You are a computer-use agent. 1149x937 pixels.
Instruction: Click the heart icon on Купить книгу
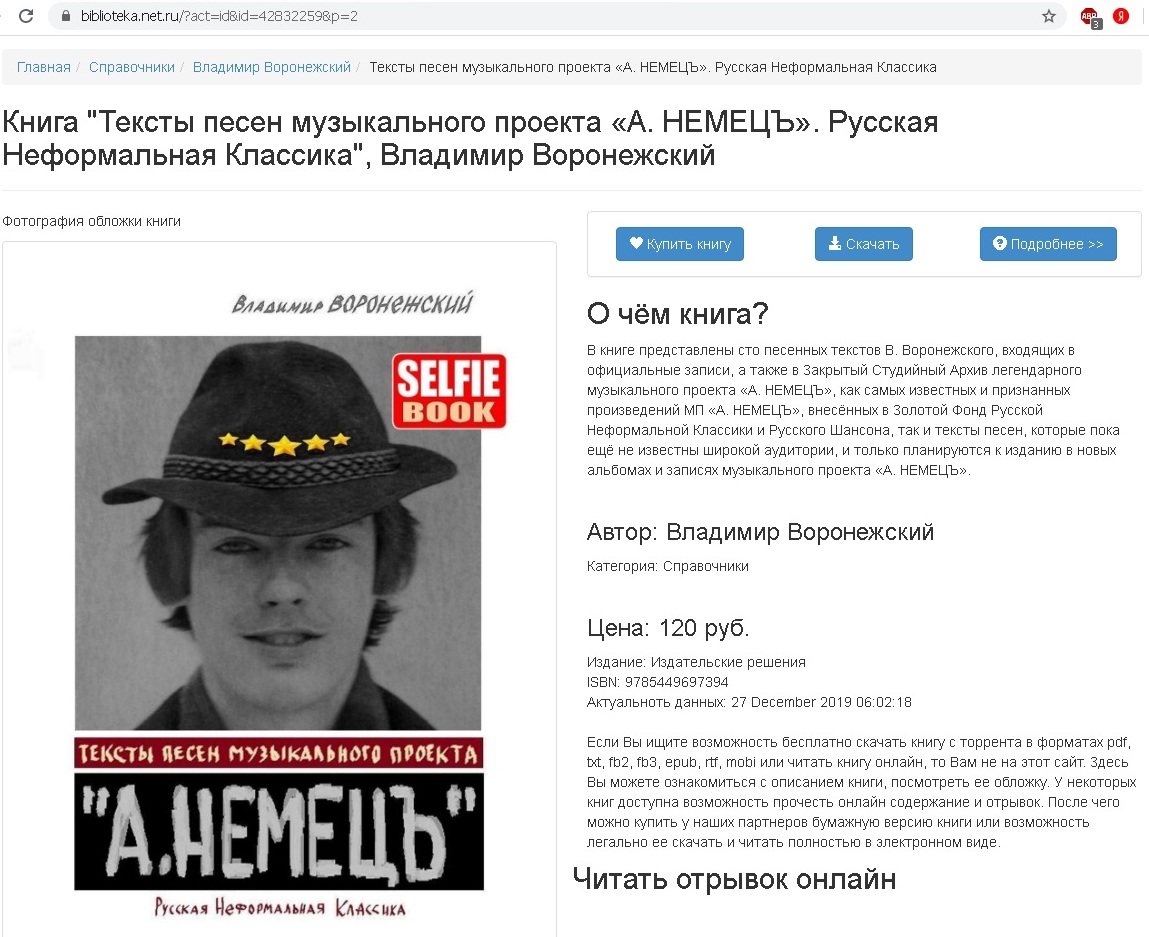point(635,243)
